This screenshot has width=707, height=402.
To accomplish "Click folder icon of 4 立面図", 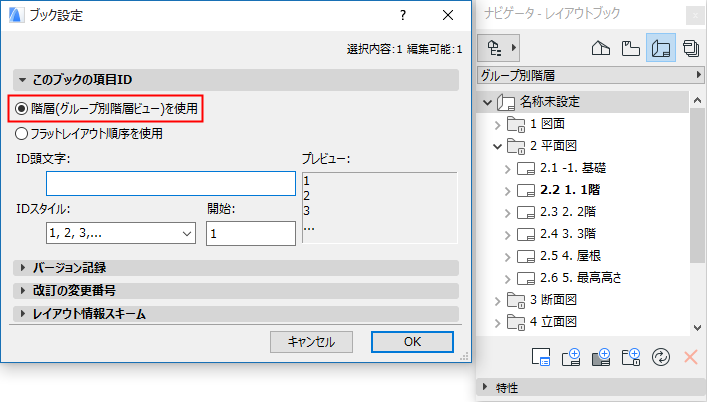I will click(516, 322).
